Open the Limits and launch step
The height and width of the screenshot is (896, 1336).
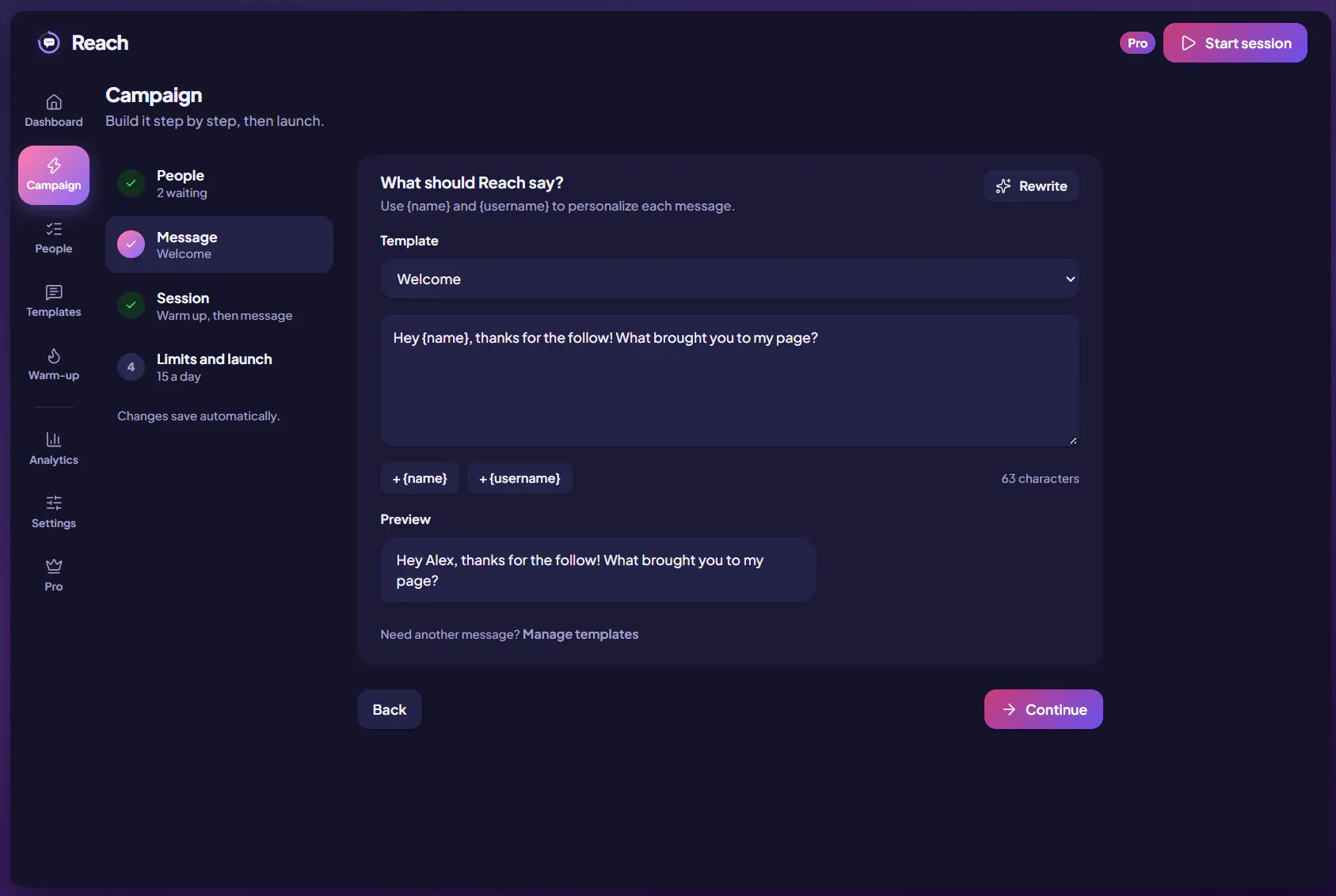[x=219, y=367]
